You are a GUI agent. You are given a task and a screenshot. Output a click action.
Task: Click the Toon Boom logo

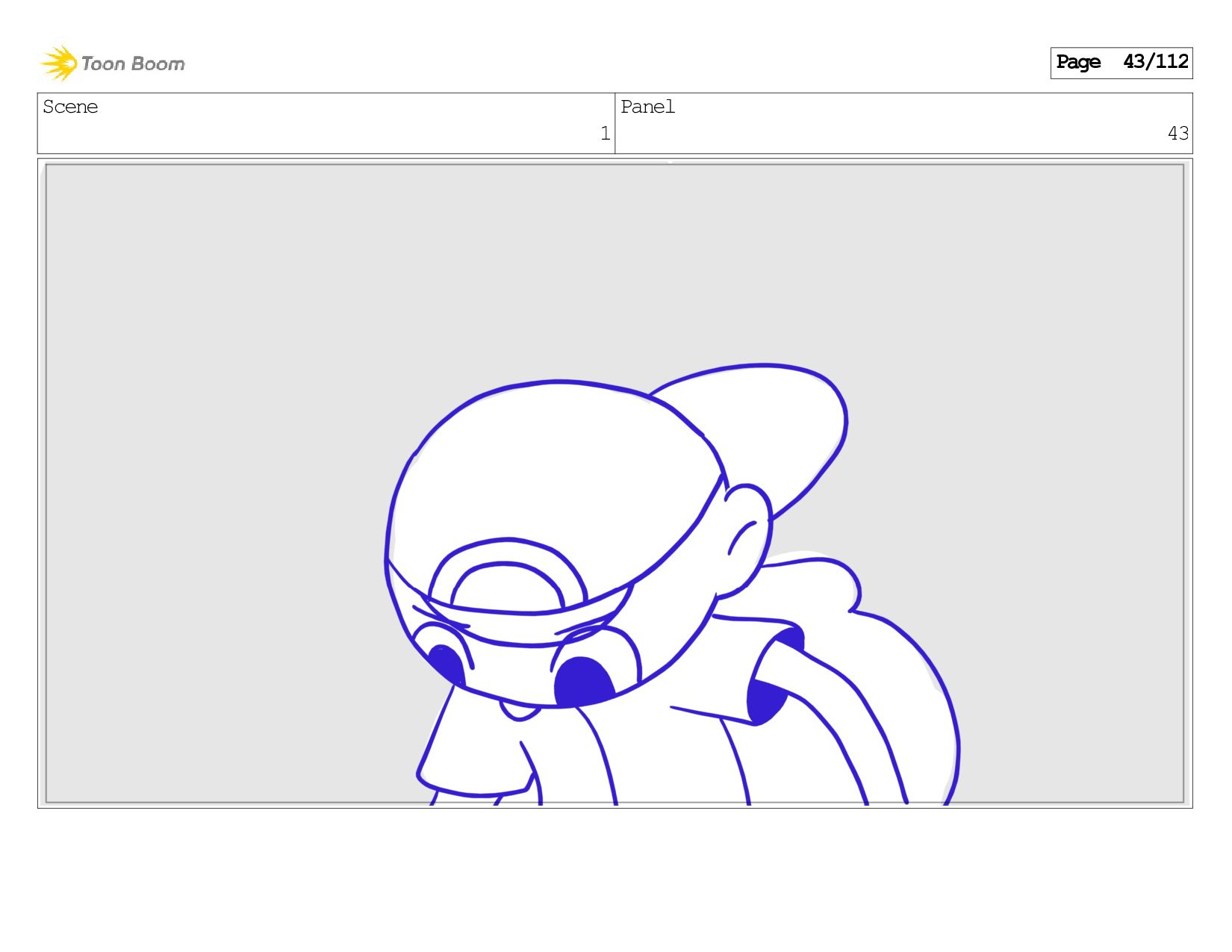tap(113, 63)
